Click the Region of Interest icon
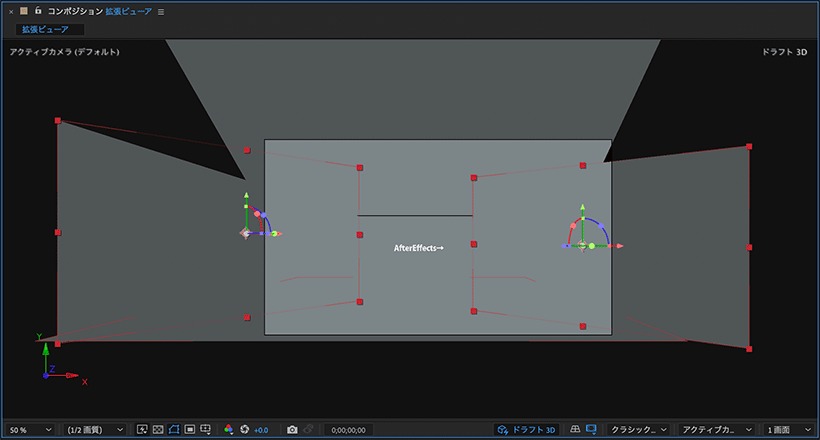Viewport: 820px width, 440px height. (x=190, y=430)
